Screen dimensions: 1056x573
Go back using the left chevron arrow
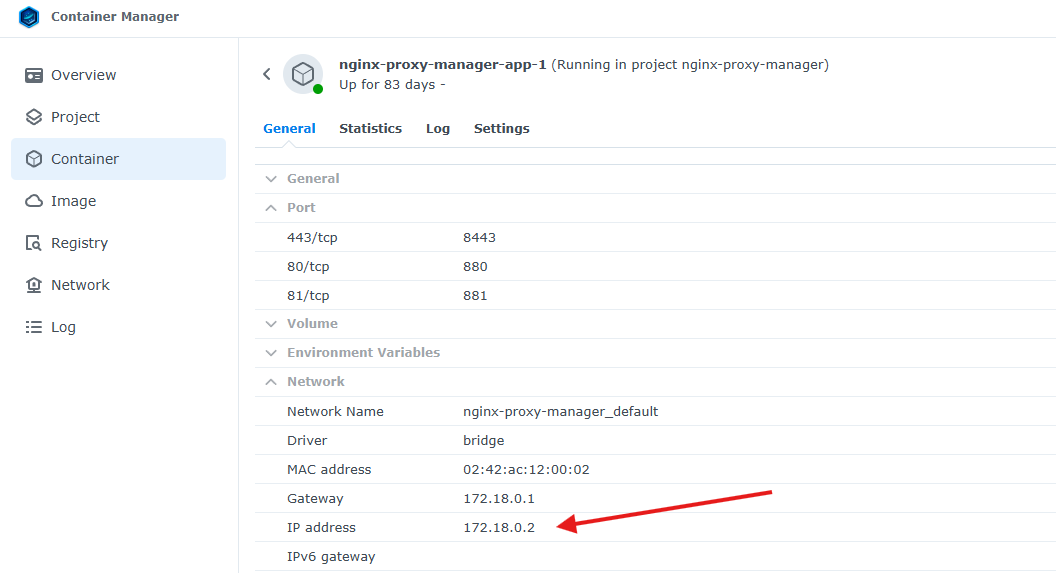(x=267, y=74)
